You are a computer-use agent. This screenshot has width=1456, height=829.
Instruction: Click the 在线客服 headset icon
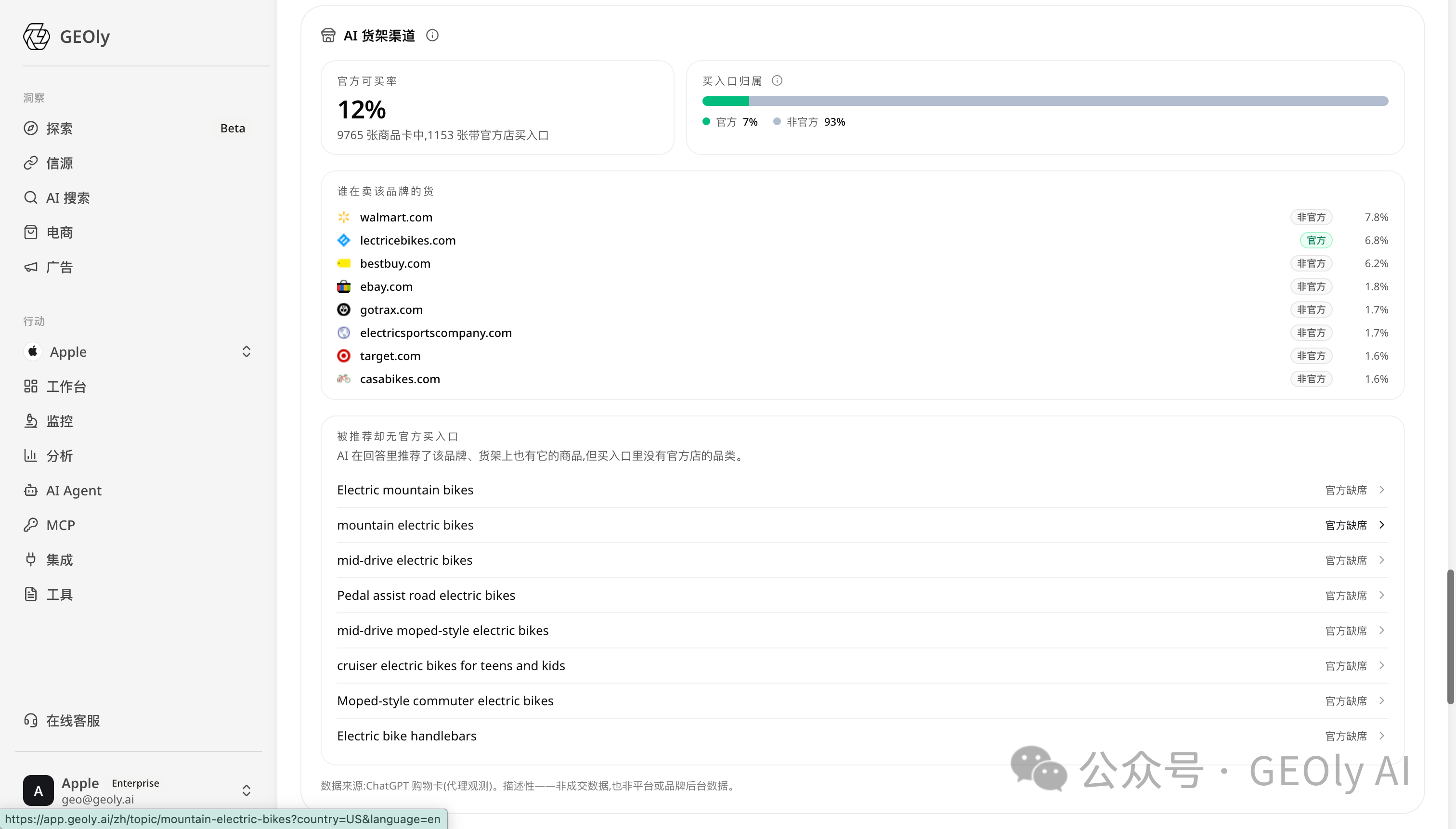click(x=31, y=720)
